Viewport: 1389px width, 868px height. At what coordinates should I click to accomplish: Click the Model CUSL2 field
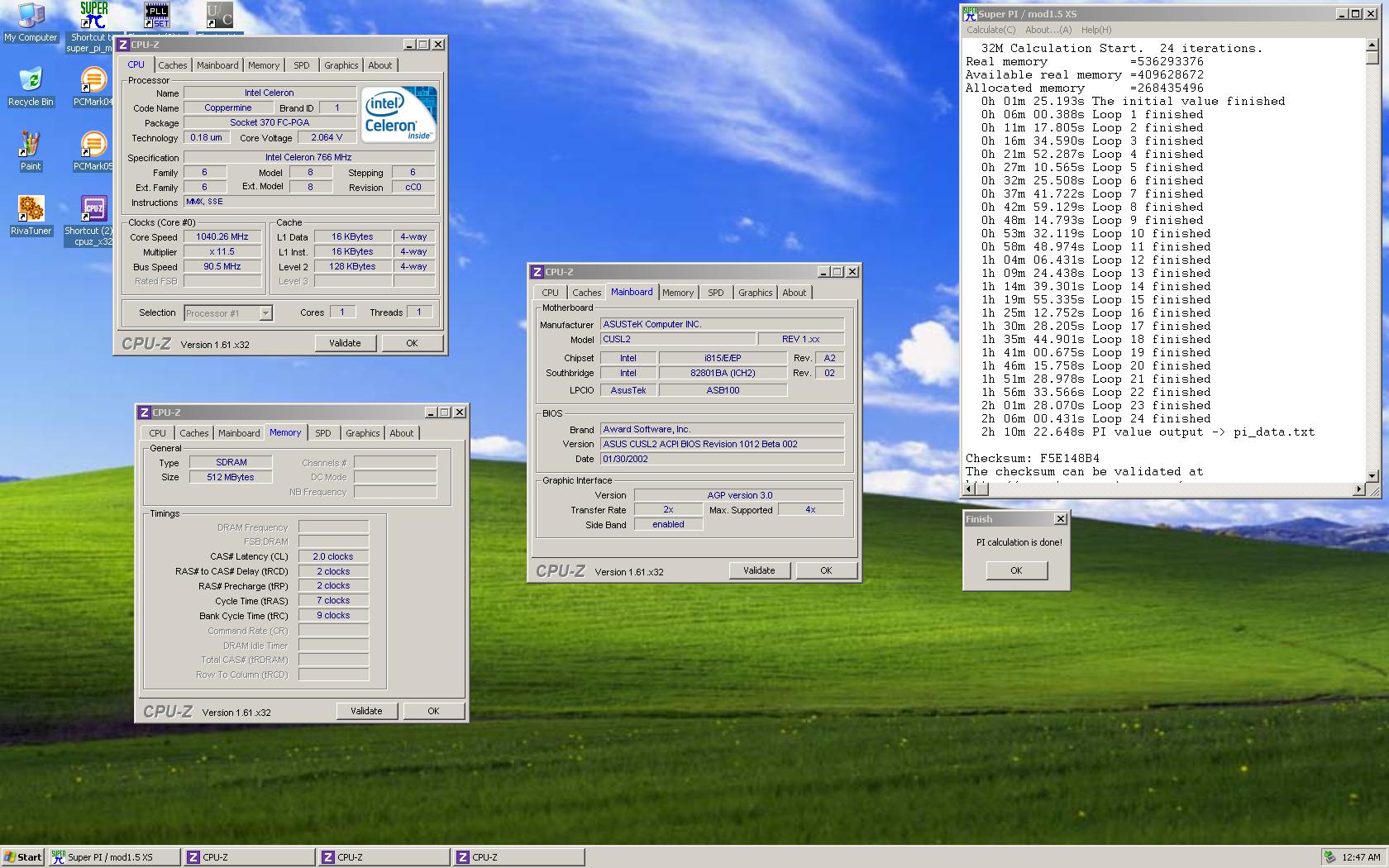click(x=678, y=340)
